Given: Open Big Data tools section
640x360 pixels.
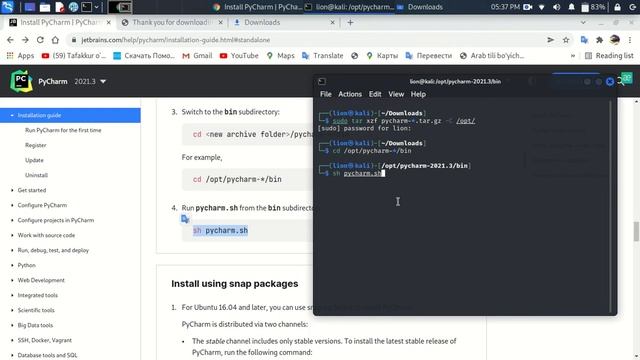Looking at the screenshot, I should (35, 325).
